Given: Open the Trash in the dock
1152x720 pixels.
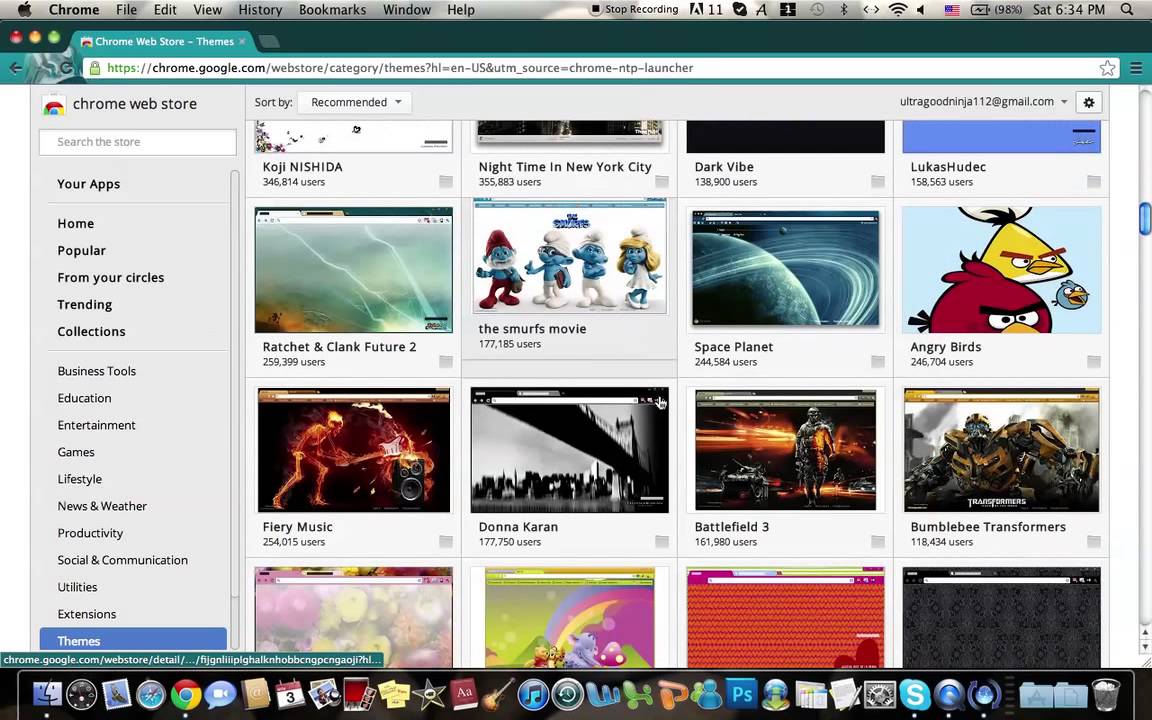Looking at the screenshot, I should coord(1106,694).
